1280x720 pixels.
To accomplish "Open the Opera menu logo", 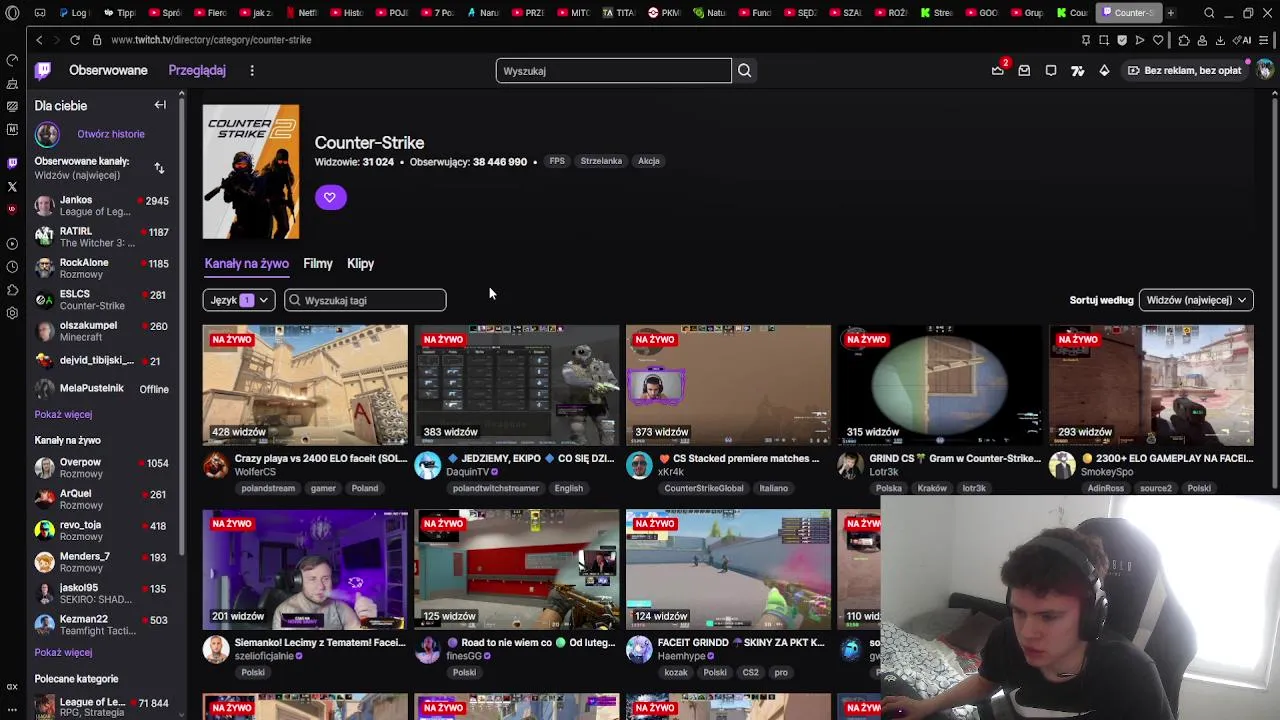I will [x=12, y=13].
